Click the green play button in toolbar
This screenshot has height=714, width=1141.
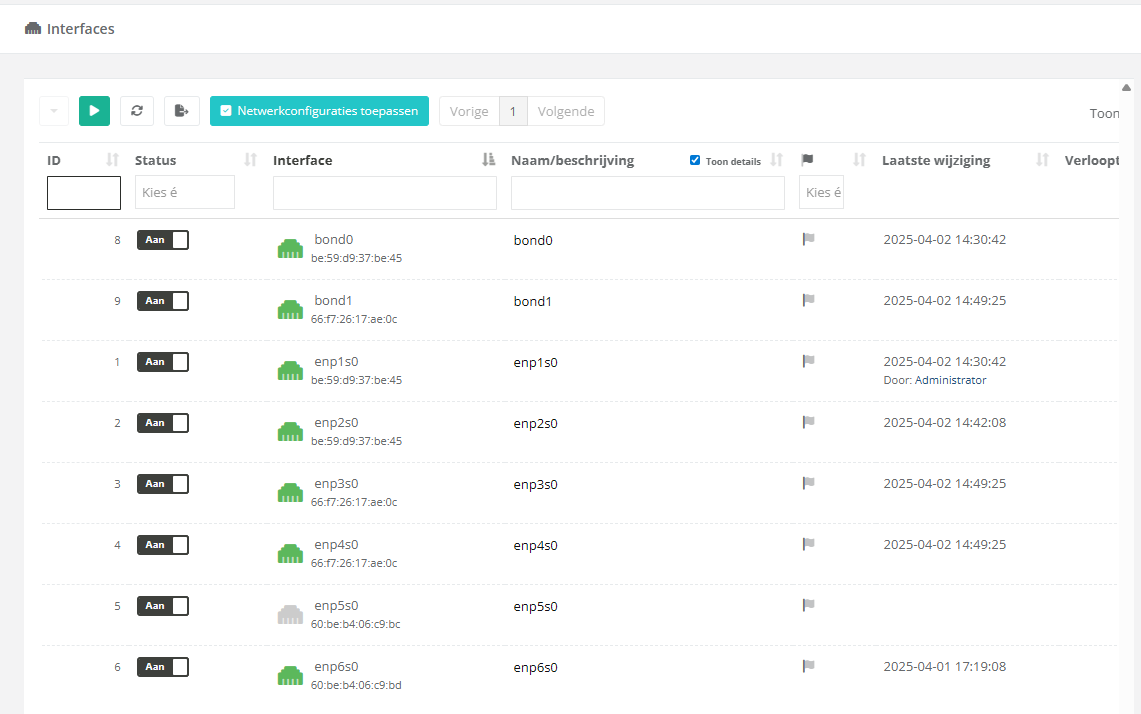(94, 111)
